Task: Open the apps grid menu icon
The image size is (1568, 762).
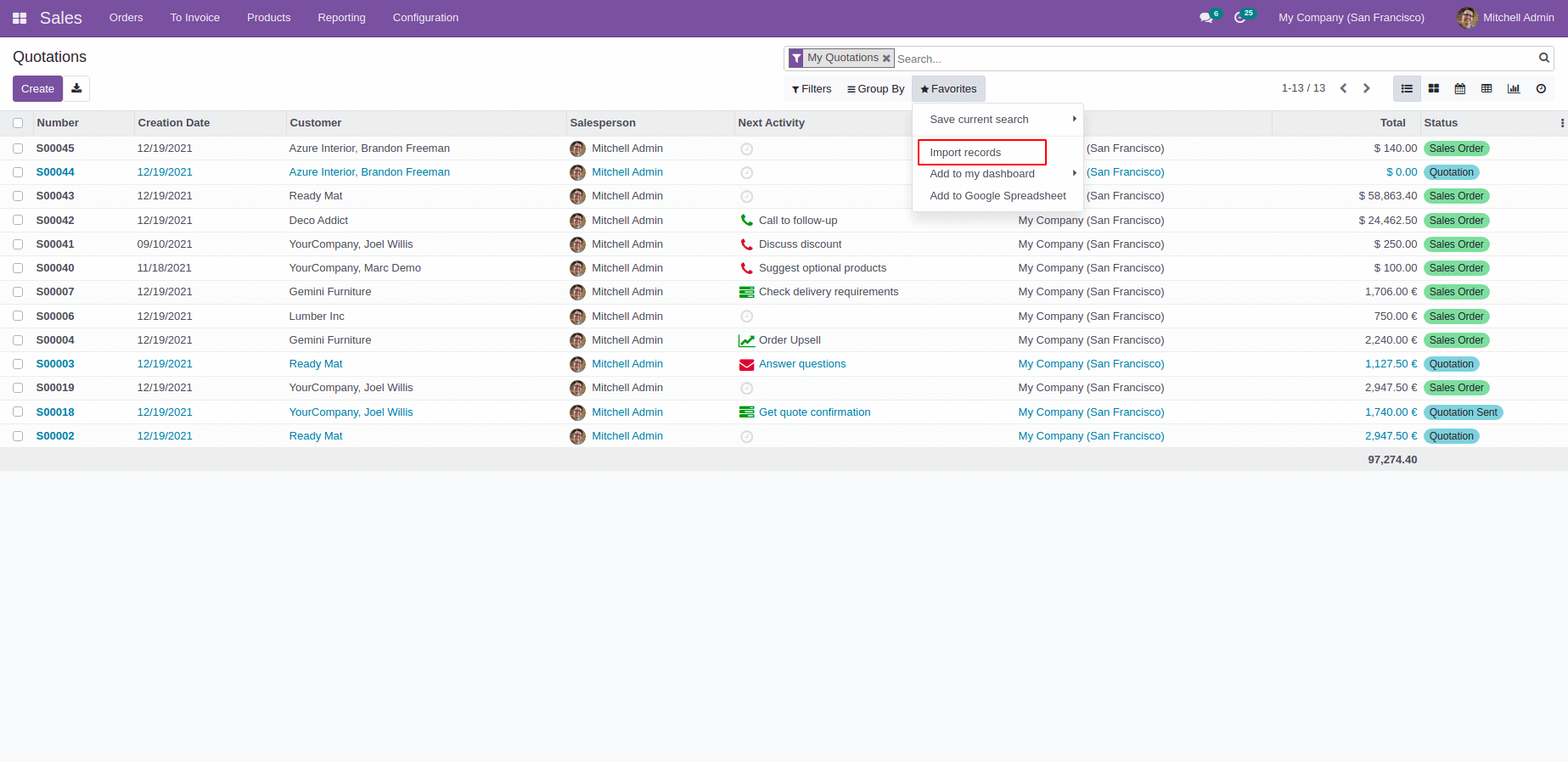Action: pos(20,18)
